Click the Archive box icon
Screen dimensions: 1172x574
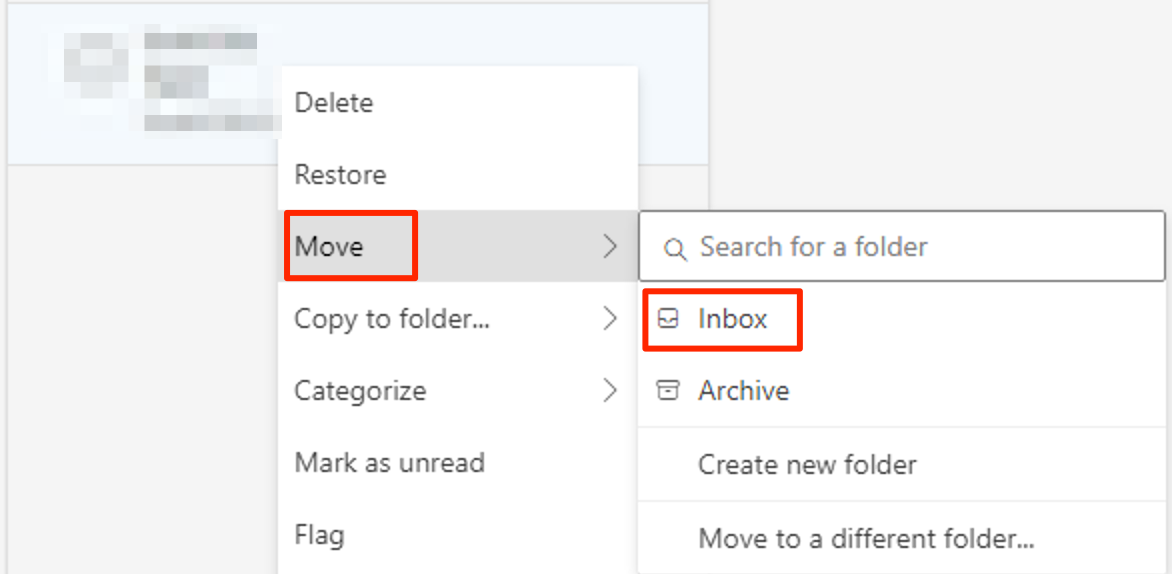(x=667, y=390)
